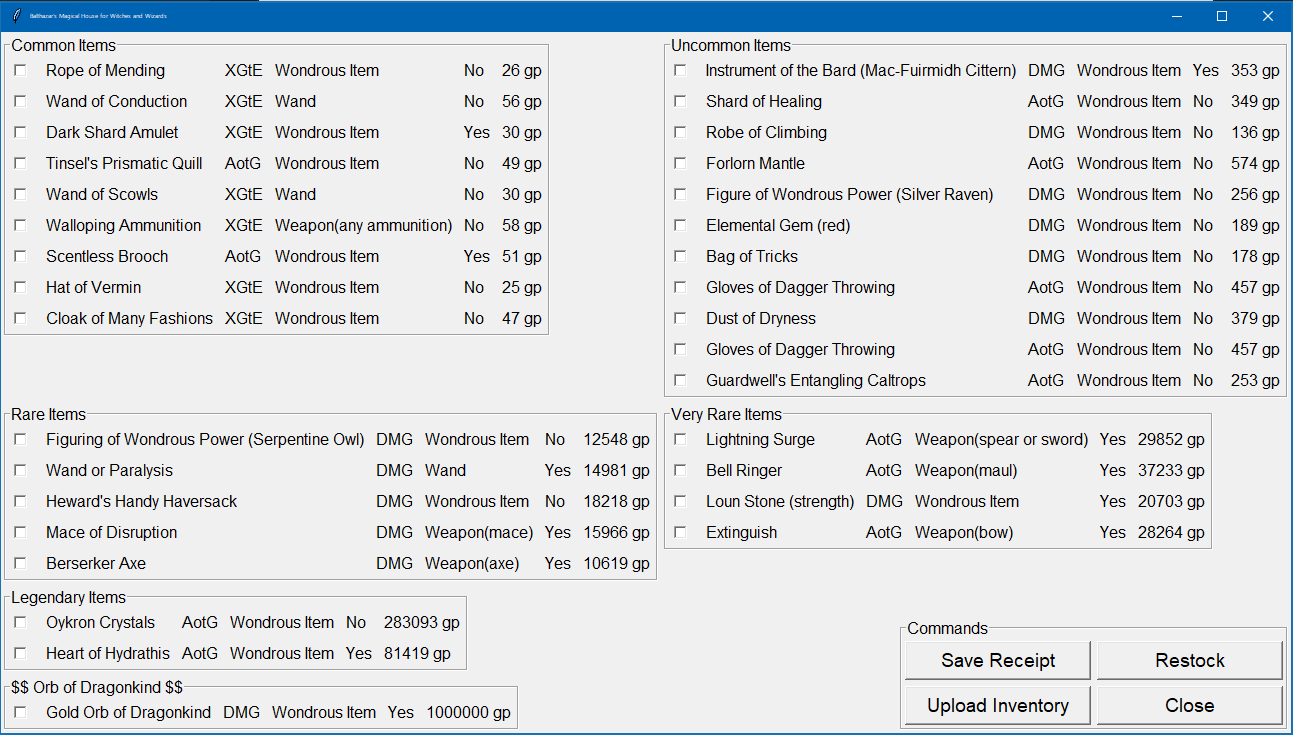The width and height of the screenshot is (1293, 735).
Task: Click the Save Receipt button
Action: point(998,661)
